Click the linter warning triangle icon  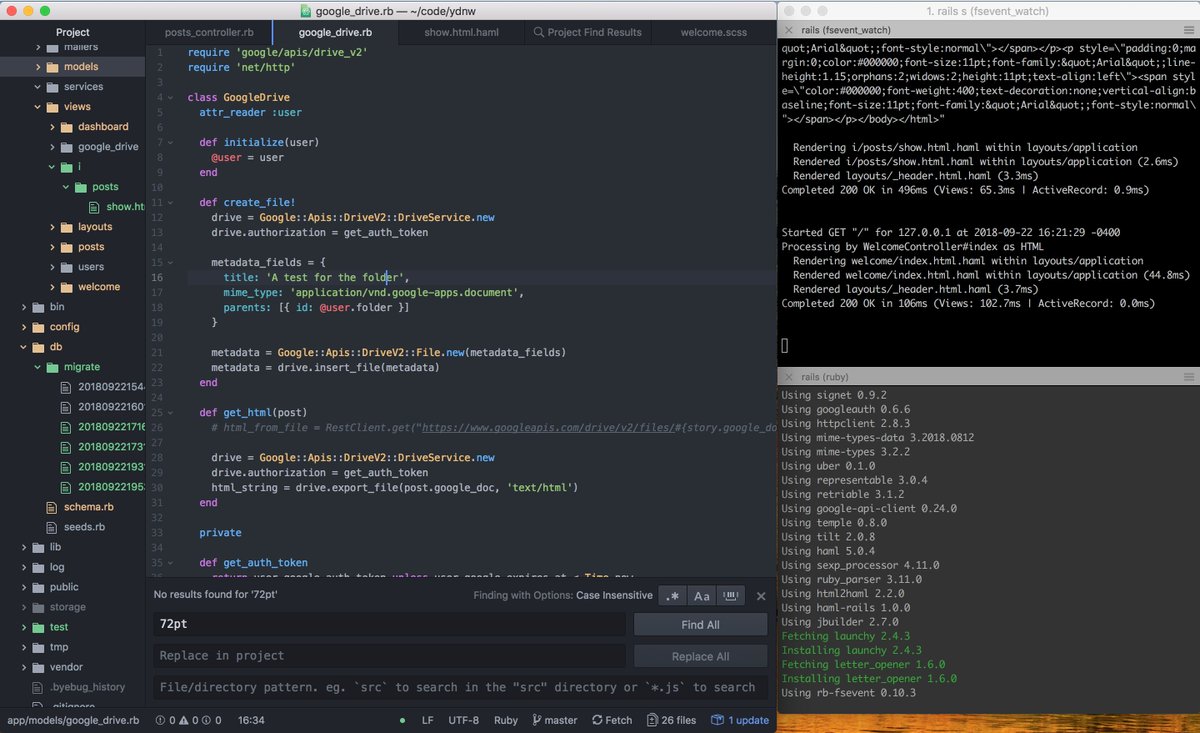pyautogui.click(x=186, y=720)
